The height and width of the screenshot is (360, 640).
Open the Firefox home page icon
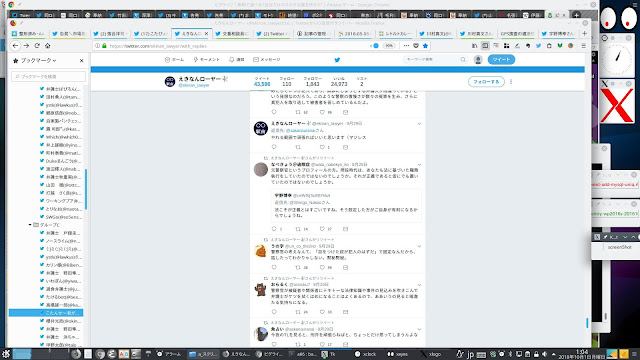[x=47, y=46]
